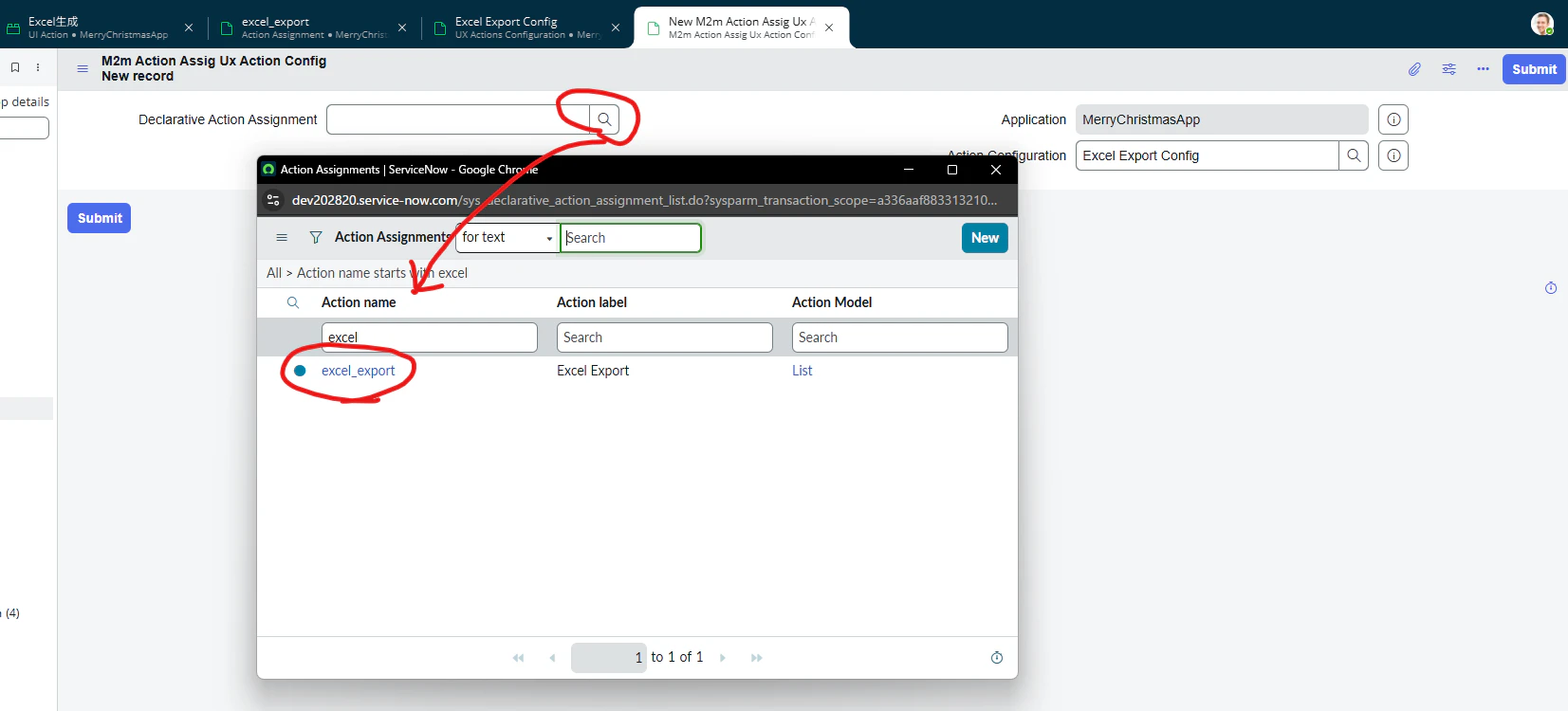
Task: Open the vertical dots menu beside bookmark
Action: tap(38, 67)
